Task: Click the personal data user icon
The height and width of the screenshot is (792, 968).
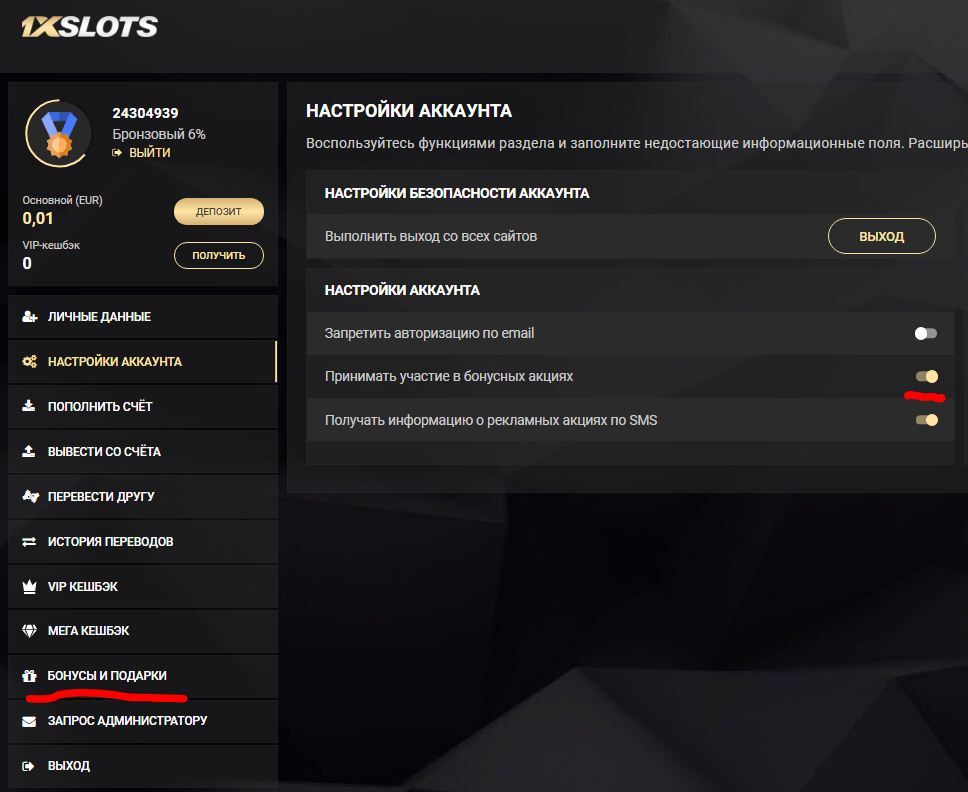Action: coord(29,317)
